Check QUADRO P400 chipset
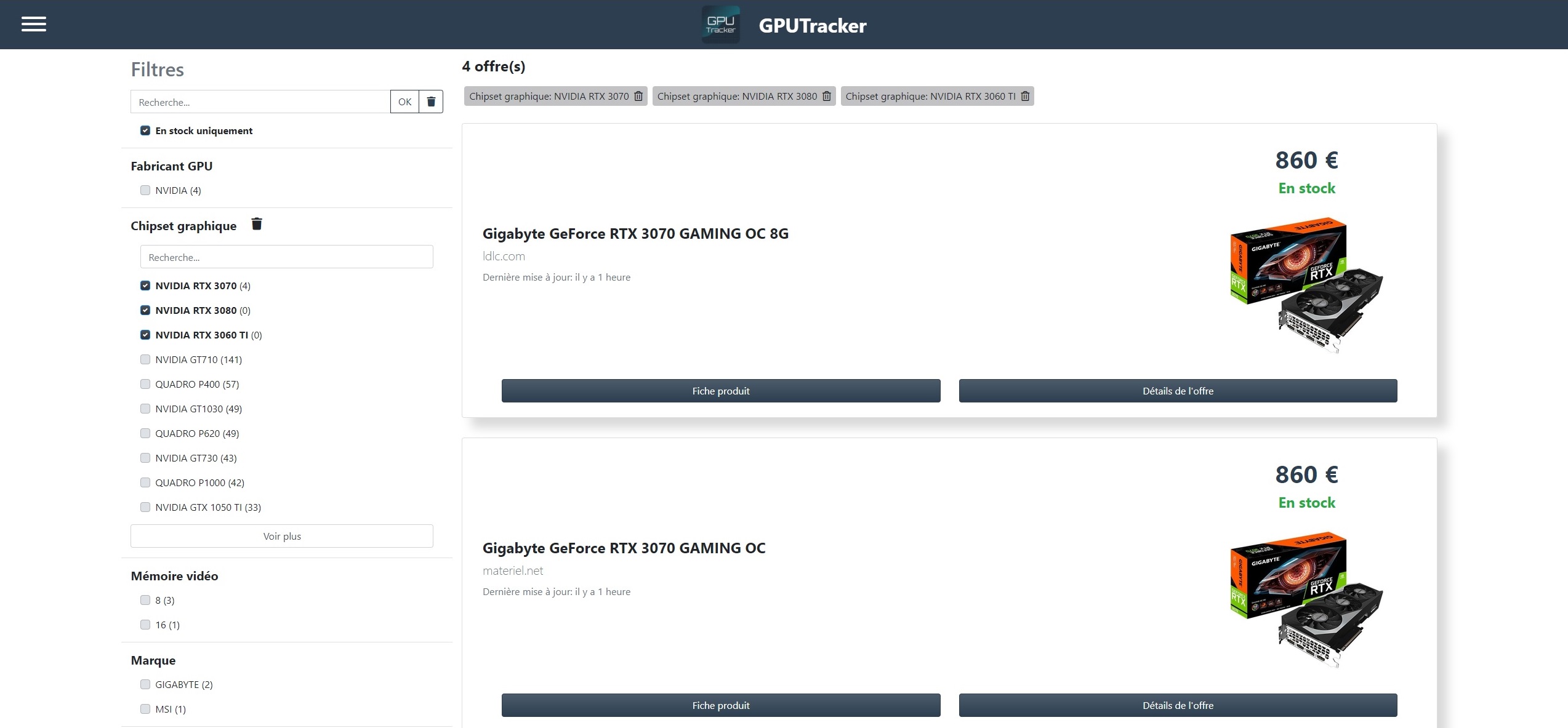Viewport: 1568px width, 728px height. click(x=145, y=384)
